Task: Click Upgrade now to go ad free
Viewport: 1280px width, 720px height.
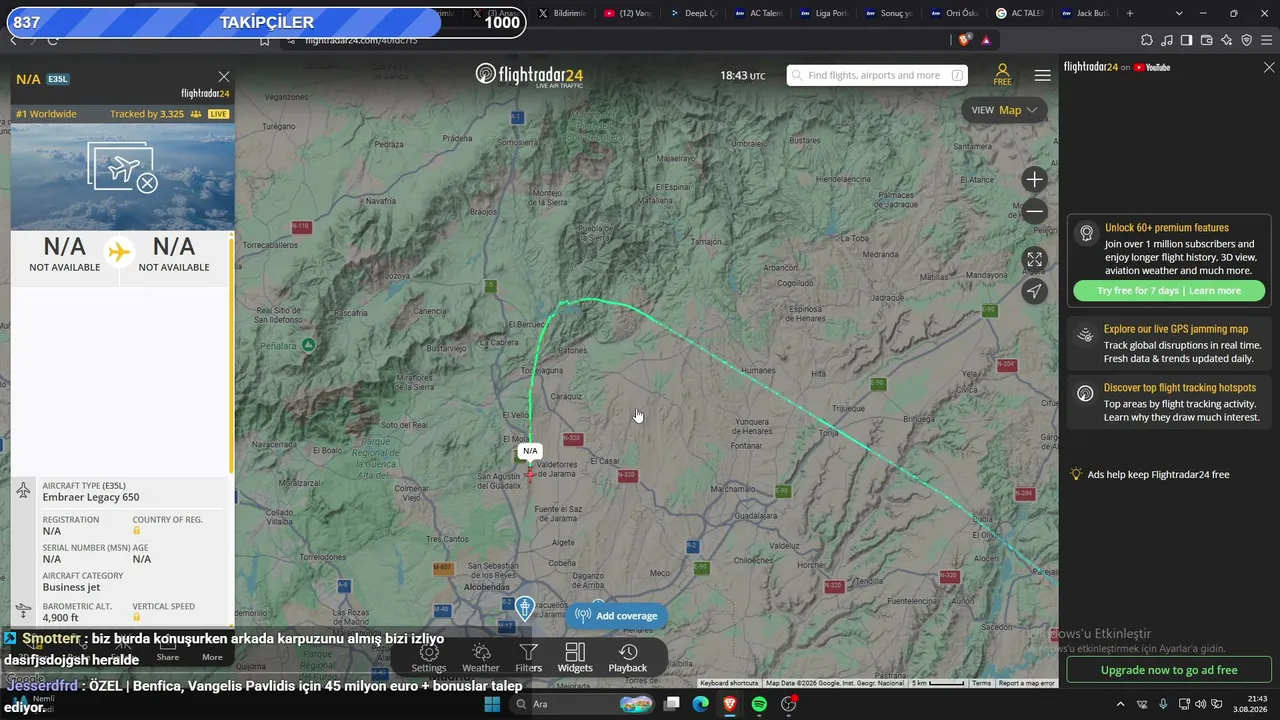Action: pos(1169,670)
